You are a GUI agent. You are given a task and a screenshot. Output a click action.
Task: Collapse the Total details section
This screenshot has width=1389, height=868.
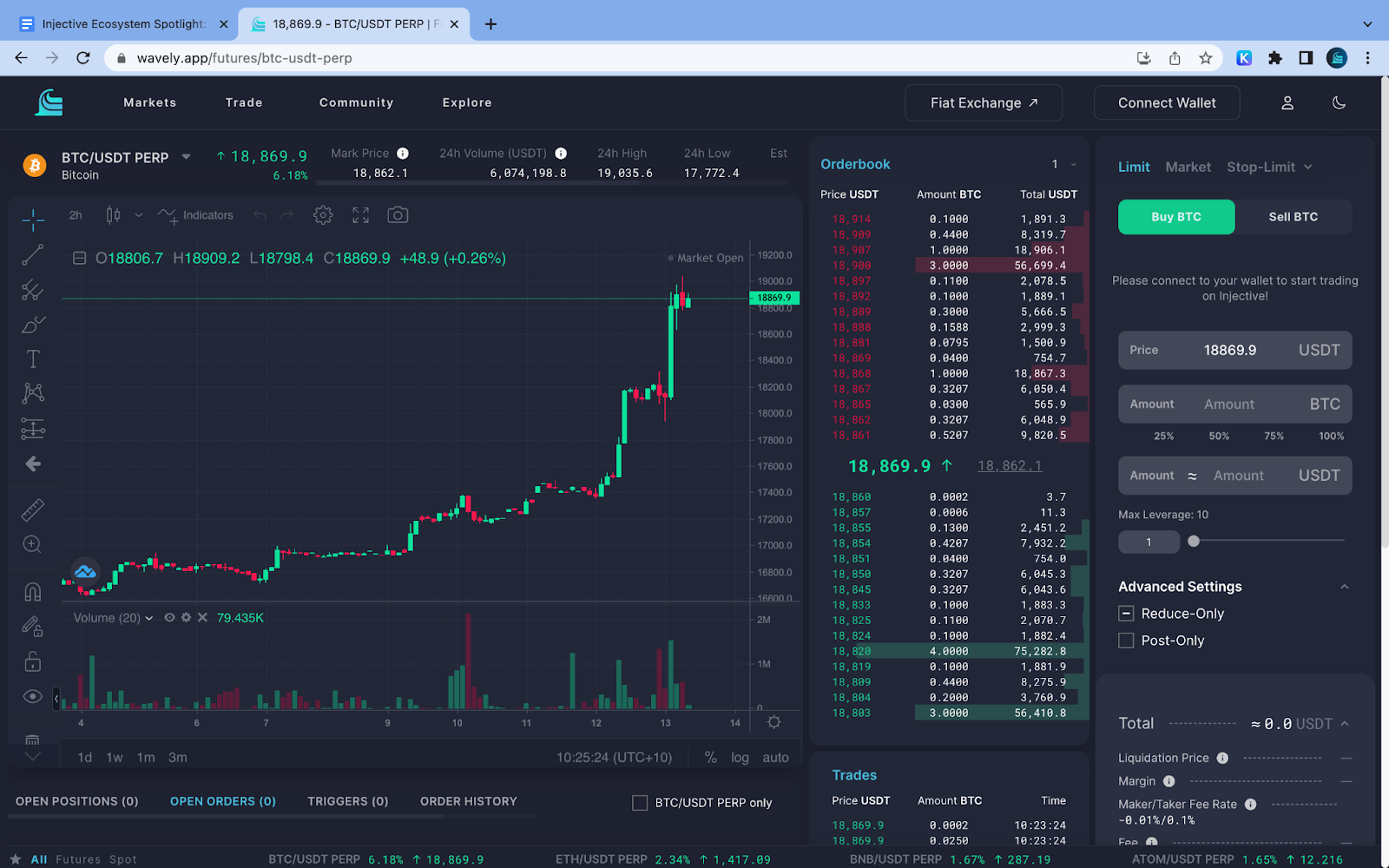(x=1345, y=724)
